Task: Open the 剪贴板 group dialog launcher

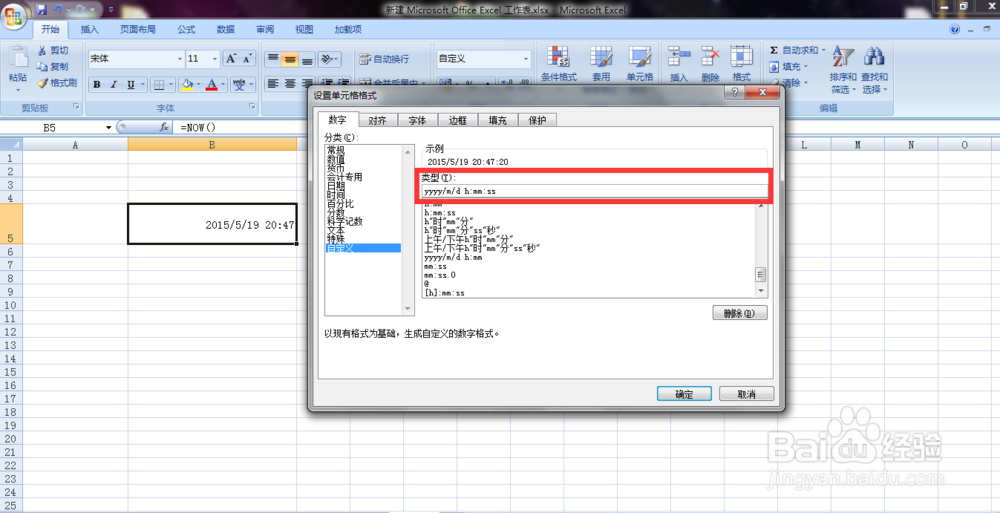Action: [x=77, y=107]
